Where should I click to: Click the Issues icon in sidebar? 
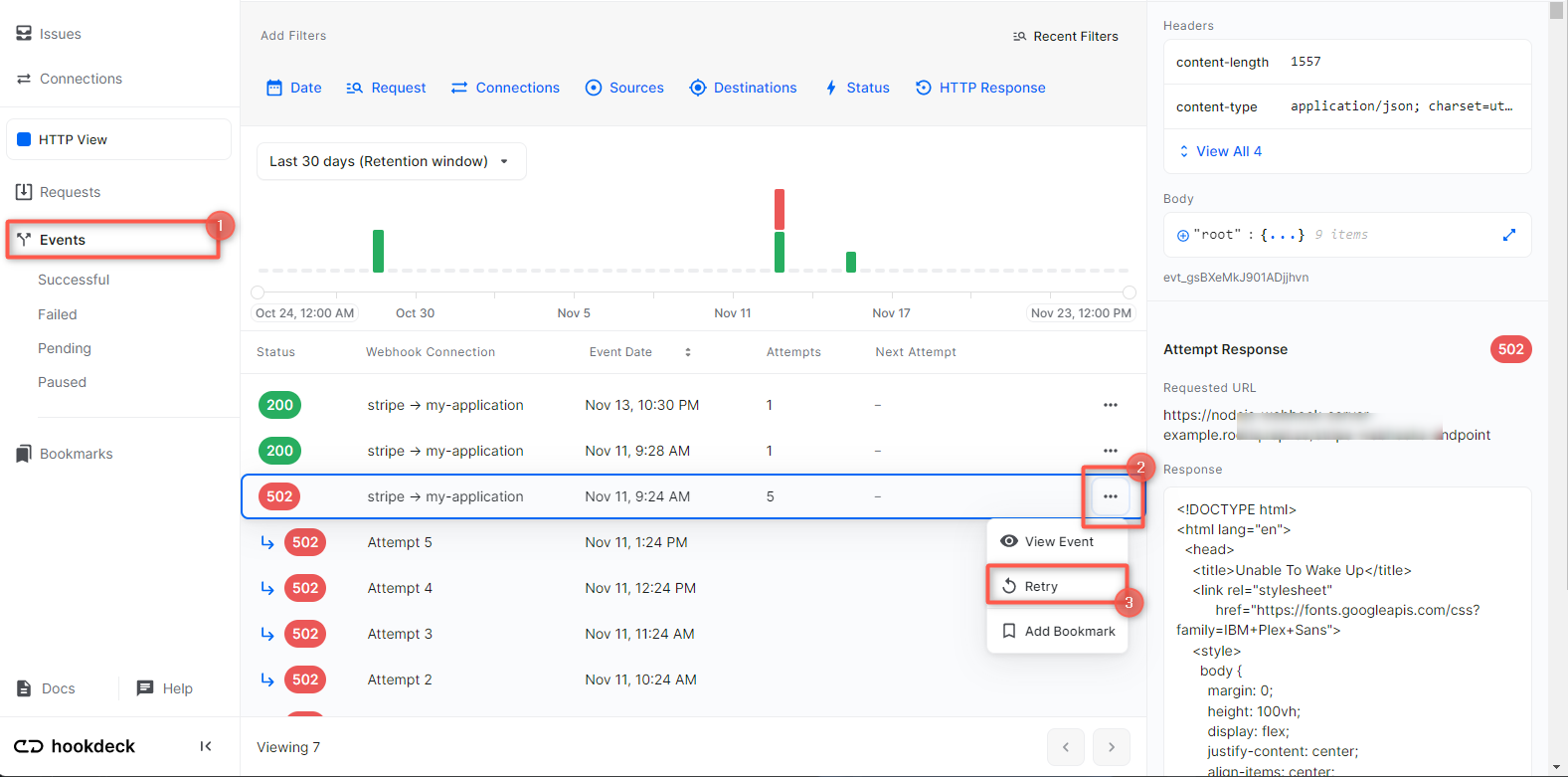tap(24, 34)
